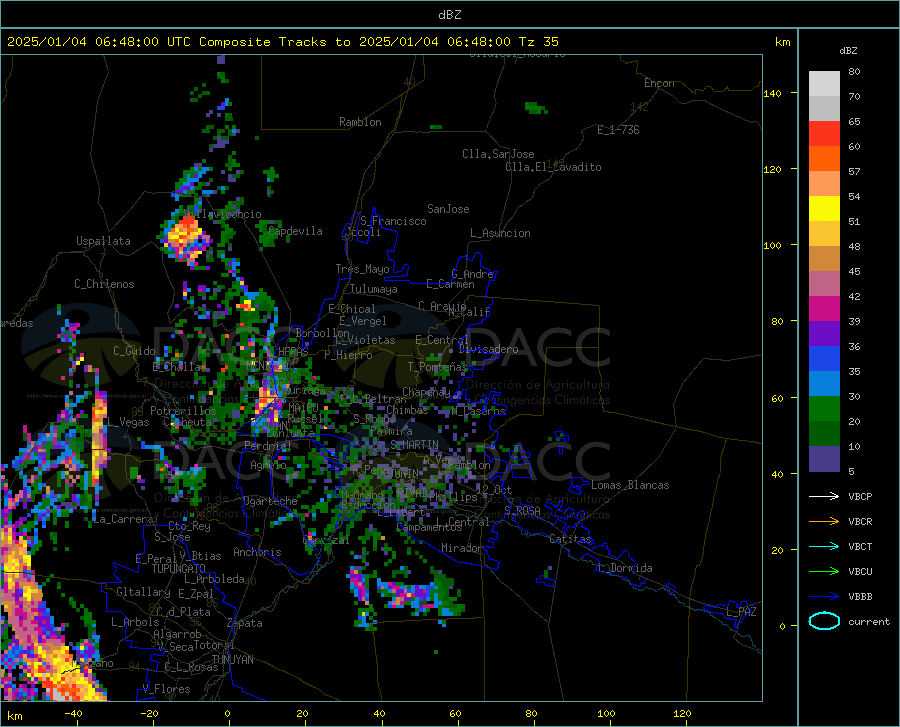
Task: Select the yellow 51 dBZ color swatch
Action: coord(824,209)
